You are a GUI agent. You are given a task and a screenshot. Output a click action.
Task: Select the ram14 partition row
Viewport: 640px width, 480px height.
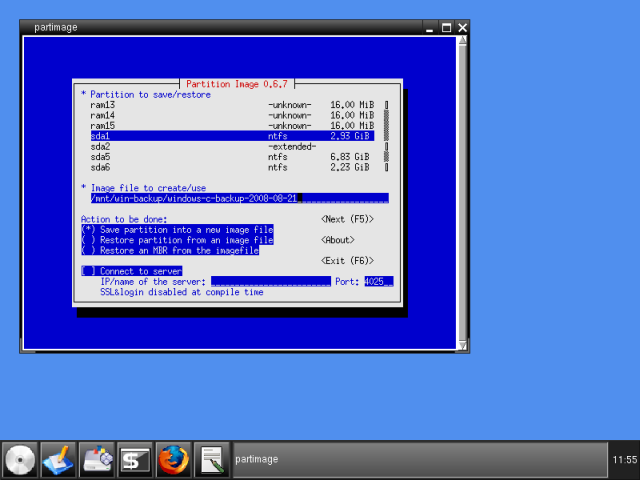coord(232,116)
